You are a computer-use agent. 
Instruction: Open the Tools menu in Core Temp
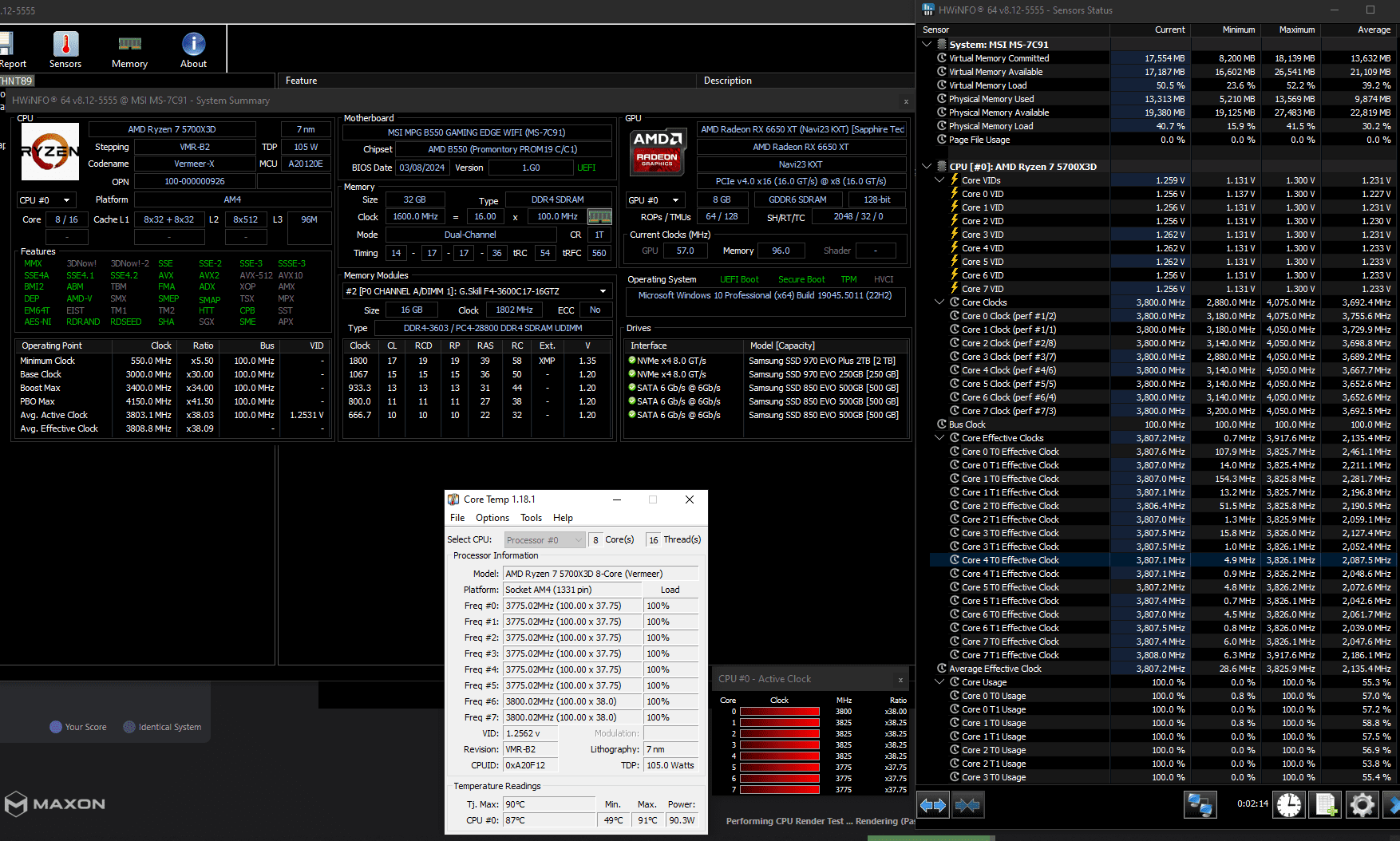(x=532, y=518)
